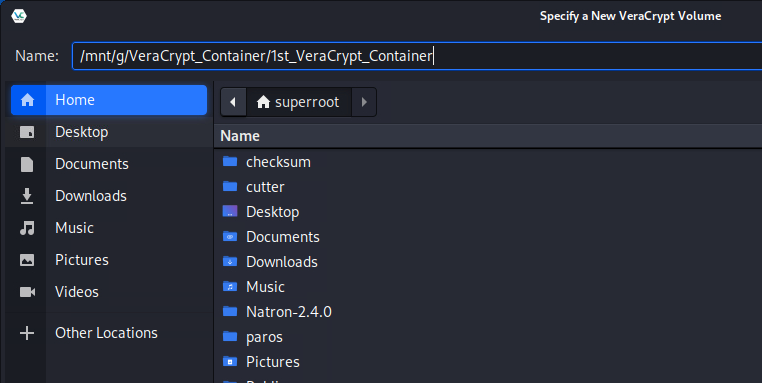Image resolution: width=762 pixels, height=383 pixels.
Task: Click inside the Name path input field
Action: click(x=417, y=56)
